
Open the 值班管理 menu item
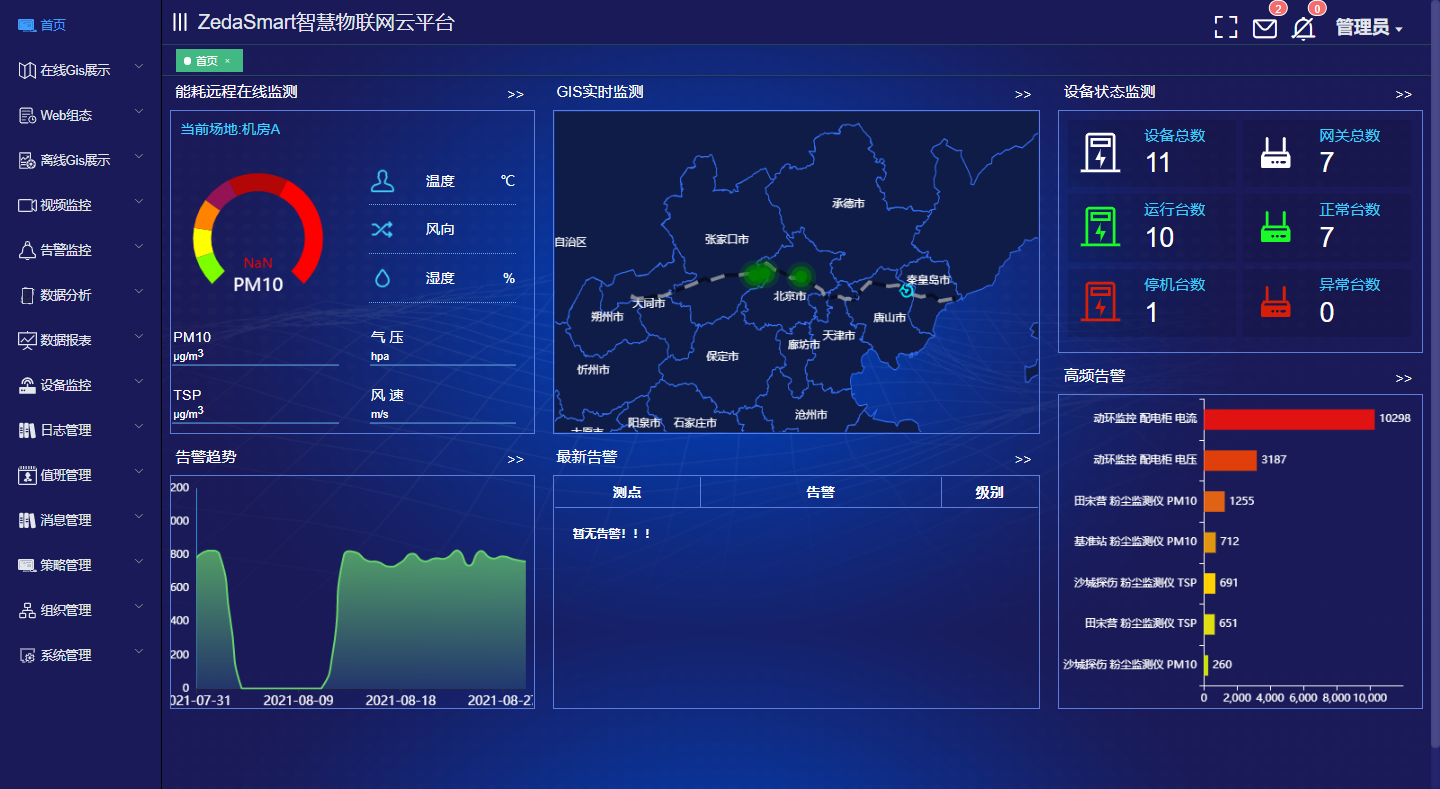point(80,475)
